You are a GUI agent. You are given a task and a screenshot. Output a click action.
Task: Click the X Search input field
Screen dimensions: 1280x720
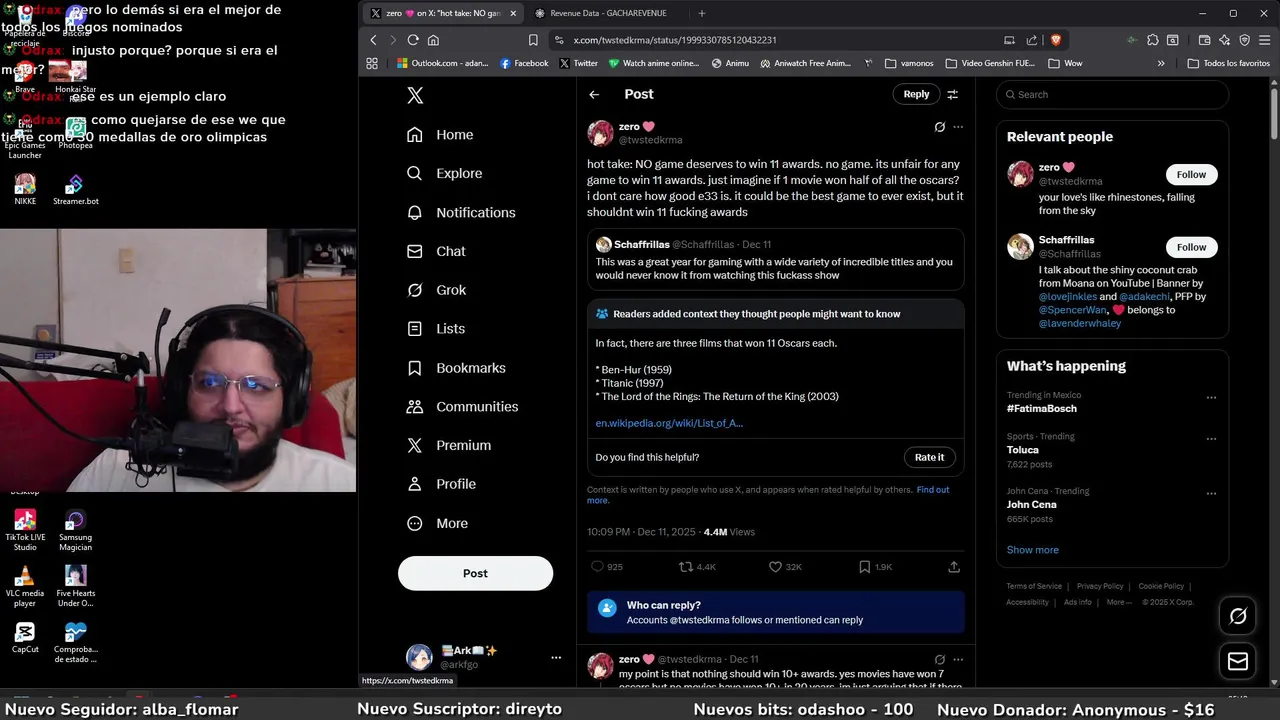pyautogui.click(x=1112, y=94)
